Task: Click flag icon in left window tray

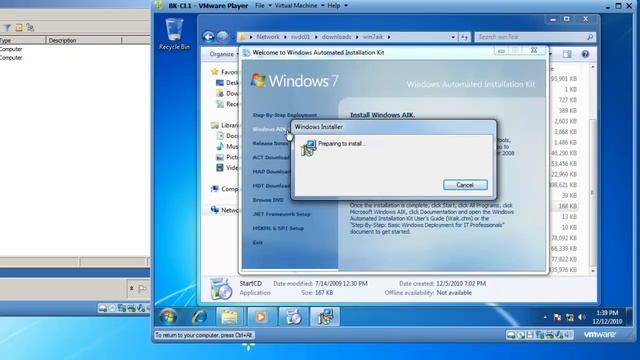Action: [142, 289]
